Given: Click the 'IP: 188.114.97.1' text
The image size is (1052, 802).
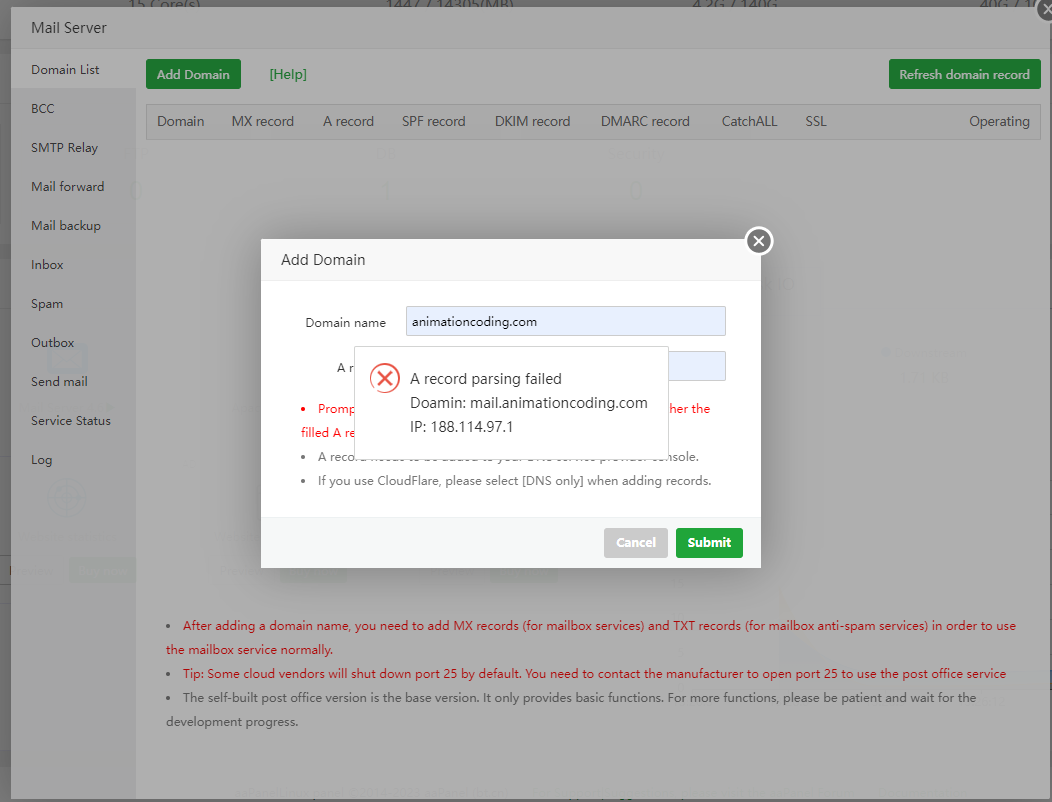Looking at the screenshot, I should (462, 427).
